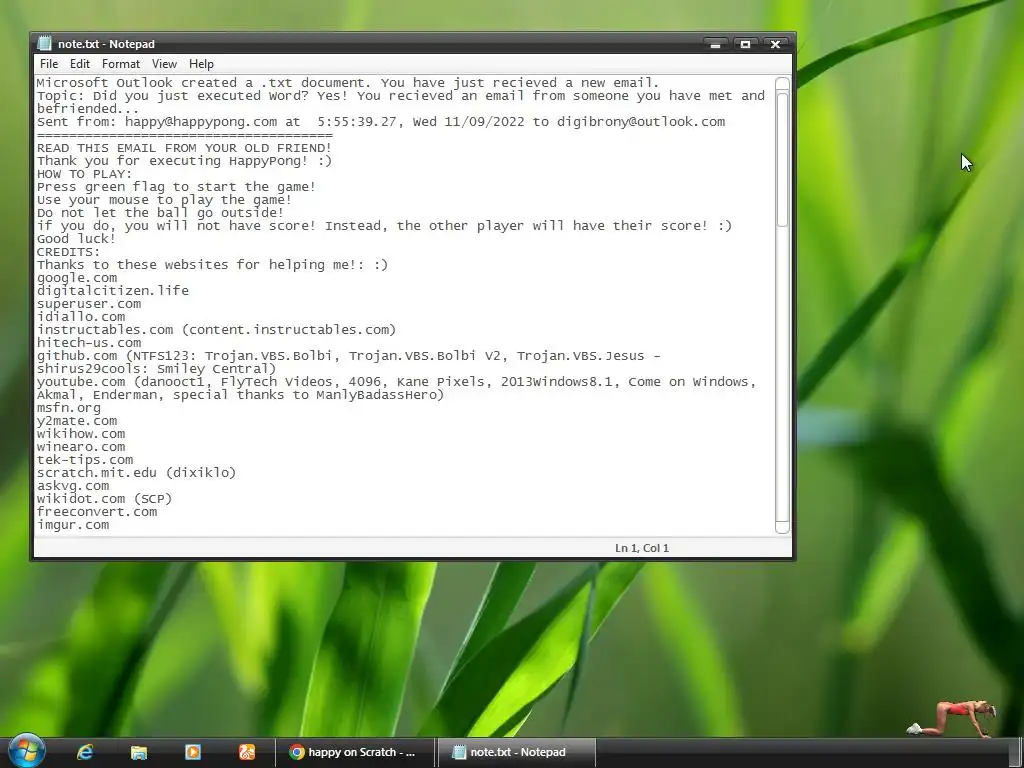
Task: Close the note.txt Notepad window
Action: coord(775,44)
